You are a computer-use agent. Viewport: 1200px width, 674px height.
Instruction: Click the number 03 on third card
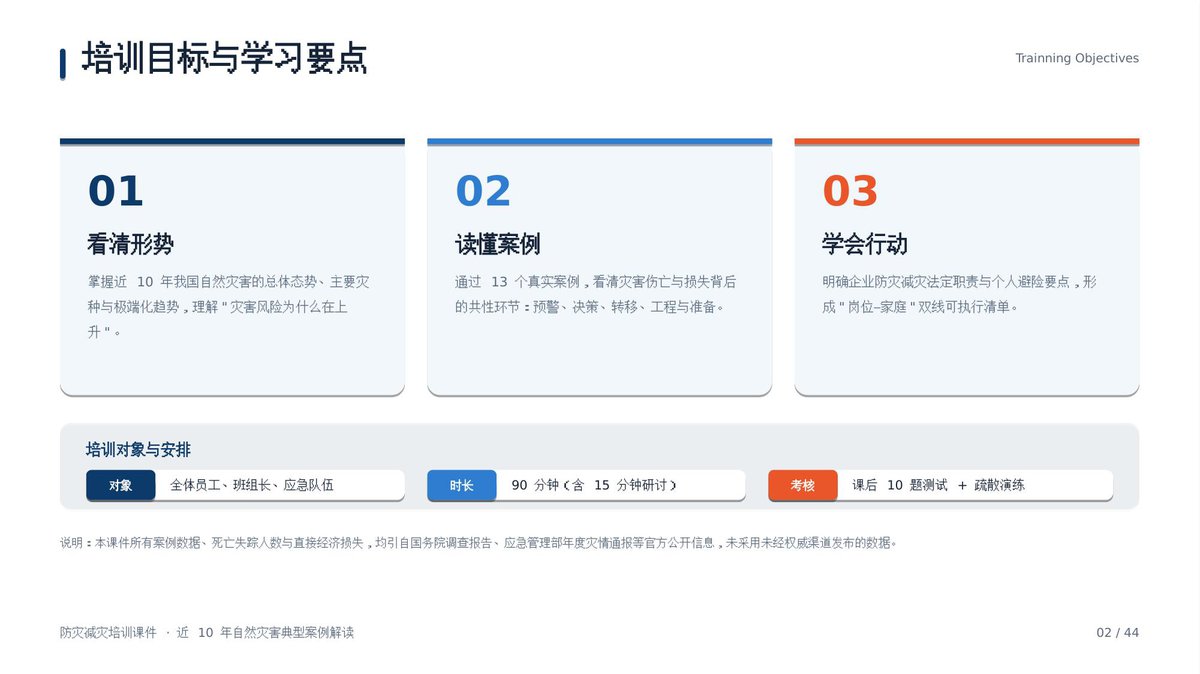(850, 191)
